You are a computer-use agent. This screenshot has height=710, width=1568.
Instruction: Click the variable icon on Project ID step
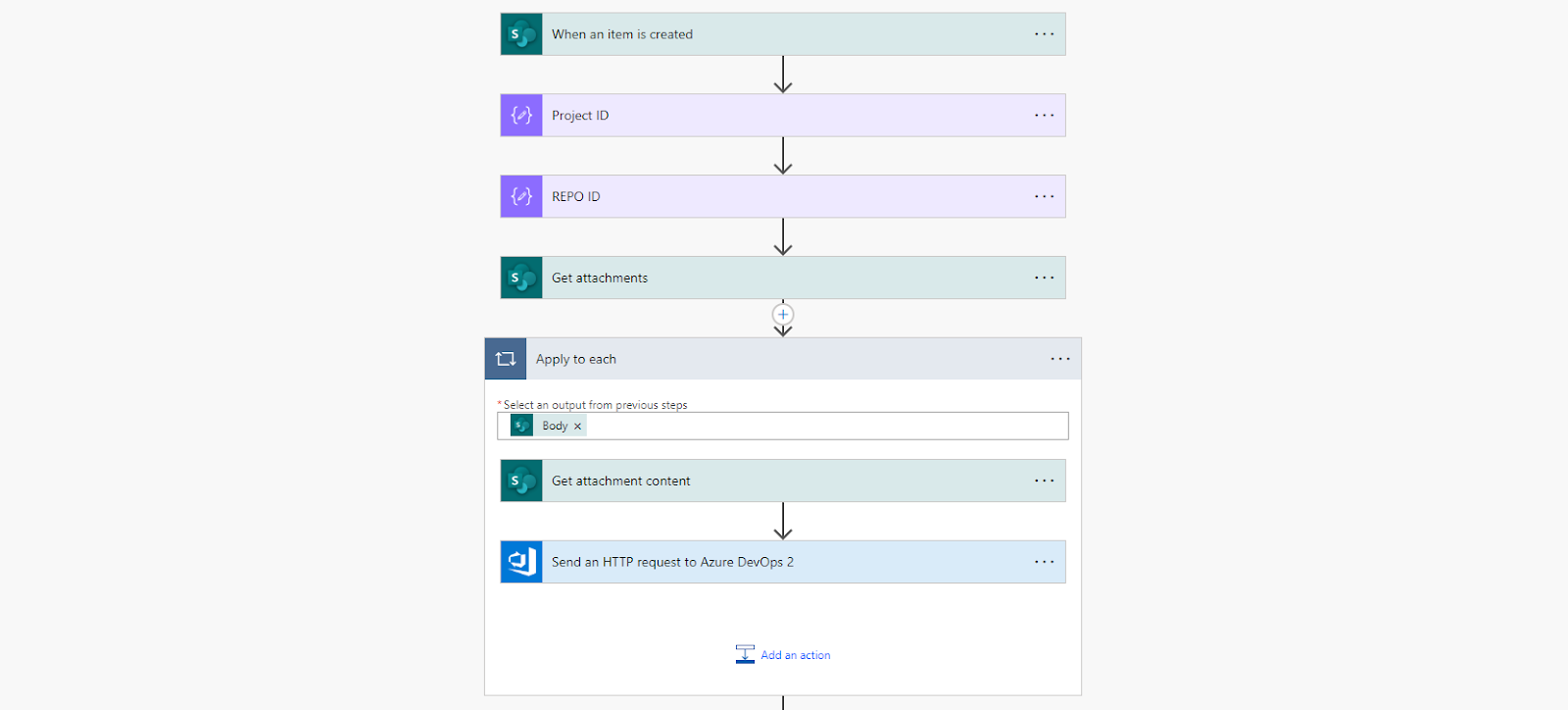point(521,116)
